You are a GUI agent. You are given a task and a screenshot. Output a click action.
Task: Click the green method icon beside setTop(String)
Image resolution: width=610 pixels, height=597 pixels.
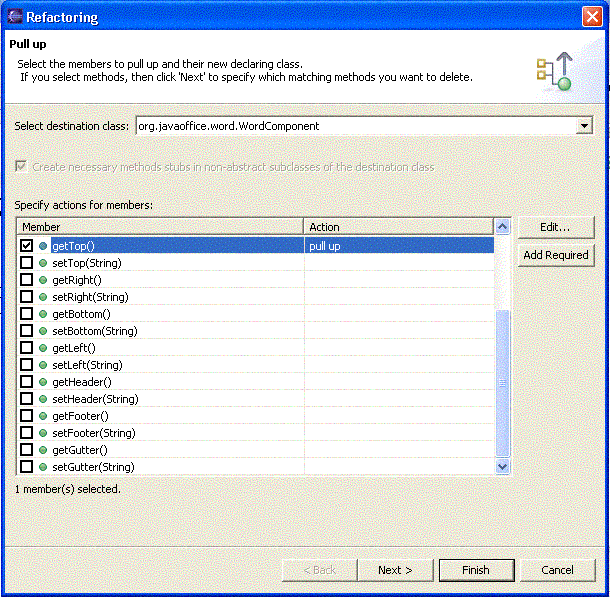pyautogui.click(x=43, y=263)
